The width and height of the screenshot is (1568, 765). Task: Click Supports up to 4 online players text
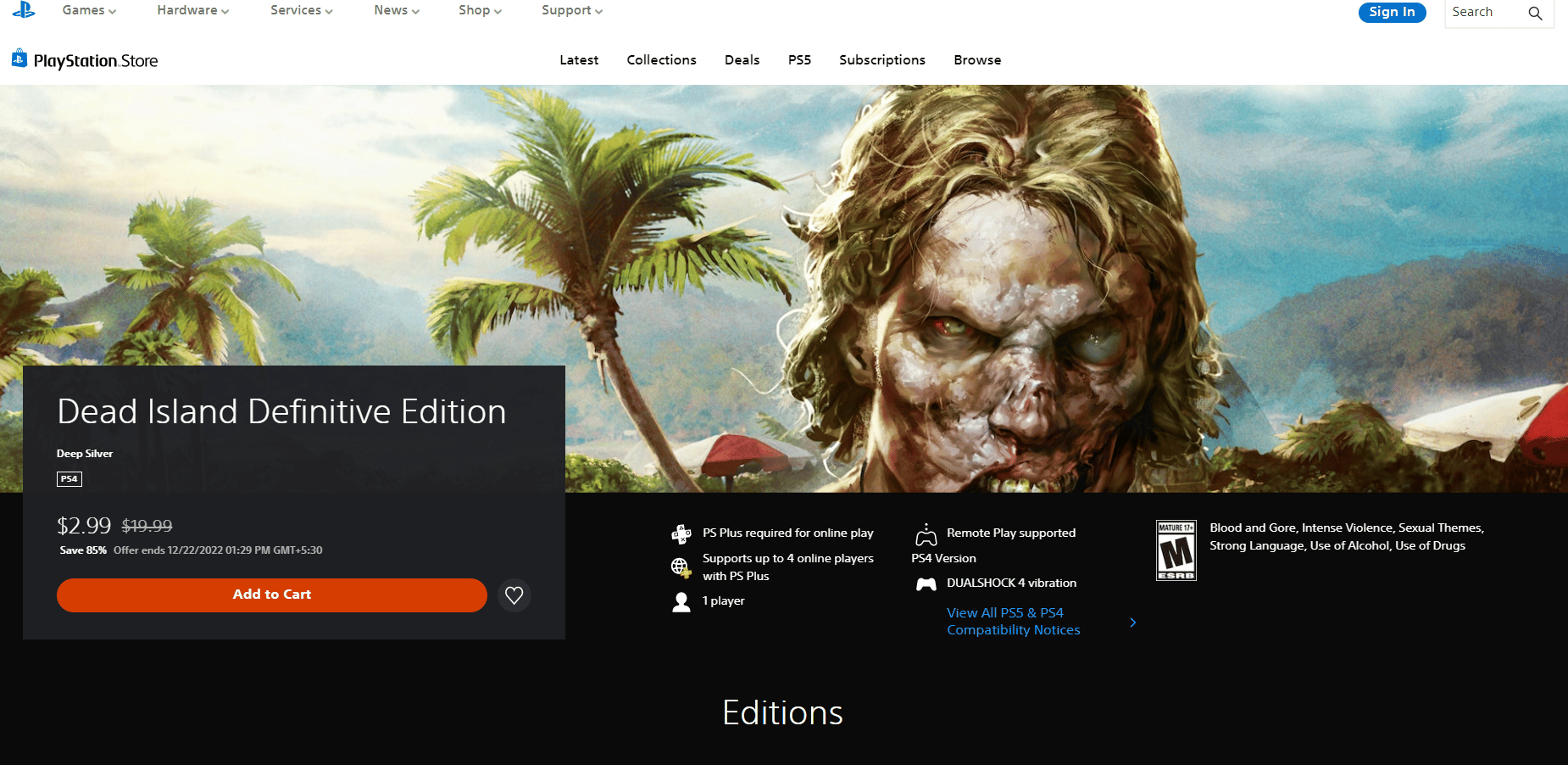(787, 567)
